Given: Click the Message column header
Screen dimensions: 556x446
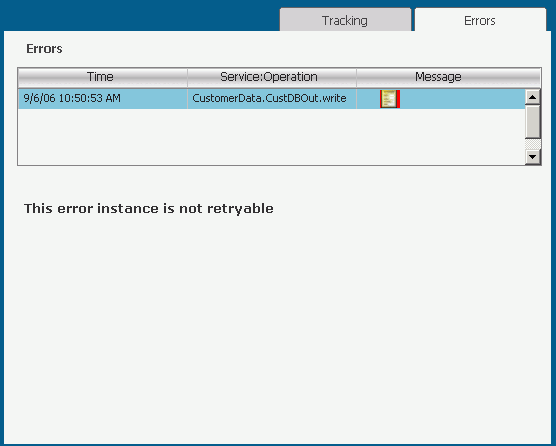Looking at the screenshot, I should click(449, 77).
